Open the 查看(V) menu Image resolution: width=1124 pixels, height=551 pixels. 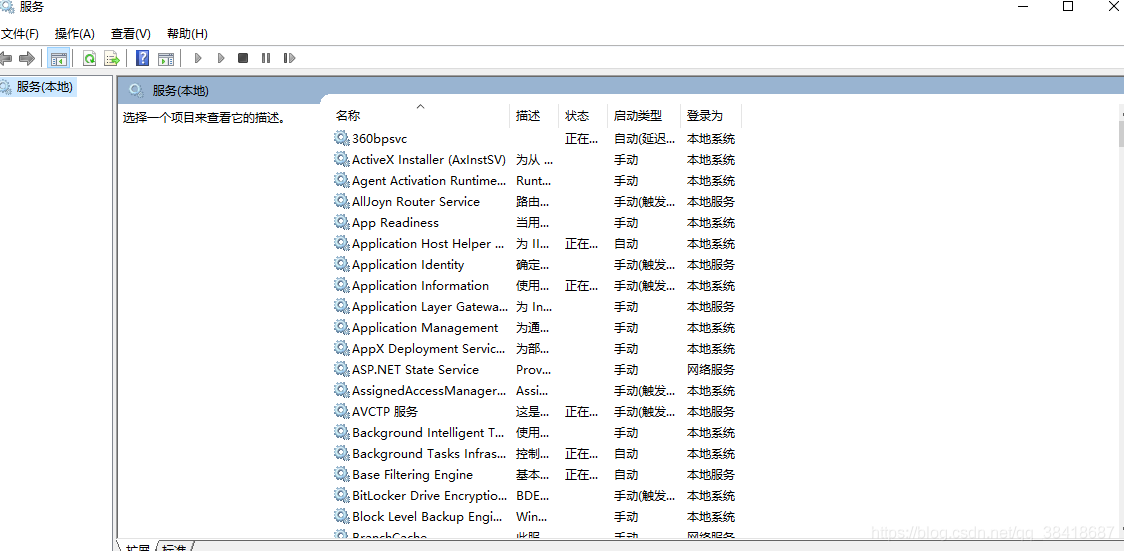[x=130, y=34]
